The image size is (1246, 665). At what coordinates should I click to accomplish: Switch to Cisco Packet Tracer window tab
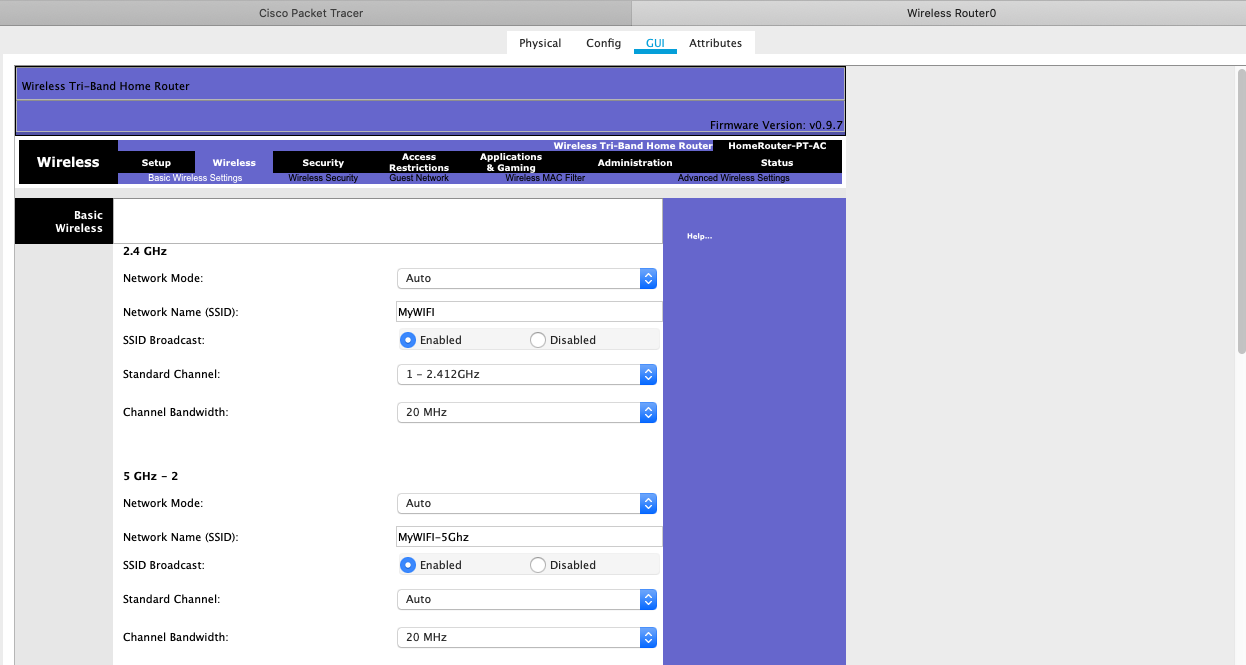[311, 13]
